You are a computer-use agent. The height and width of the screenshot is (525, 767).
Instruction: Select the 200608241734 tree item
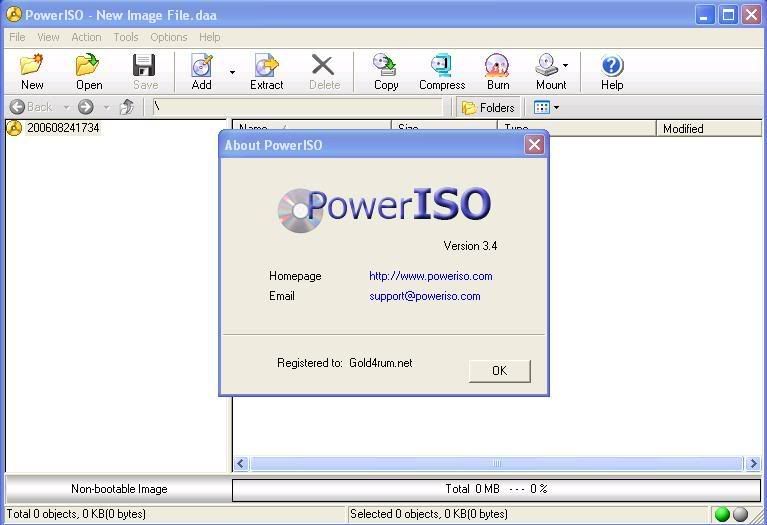point(63,128)
